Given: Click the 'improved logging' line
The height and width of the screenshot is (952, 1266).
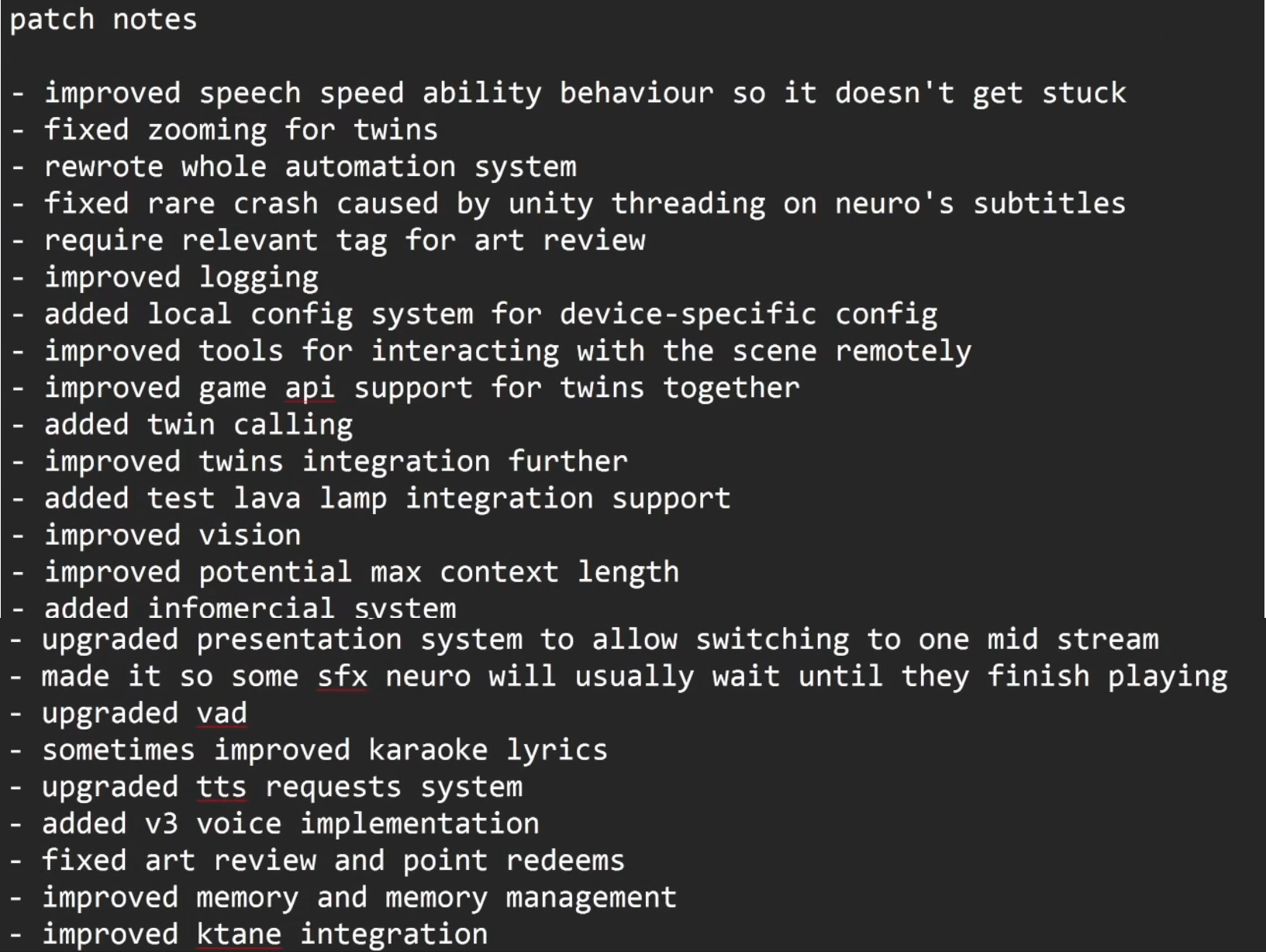Looking at the screenshot, I should (x=181, y=278).
